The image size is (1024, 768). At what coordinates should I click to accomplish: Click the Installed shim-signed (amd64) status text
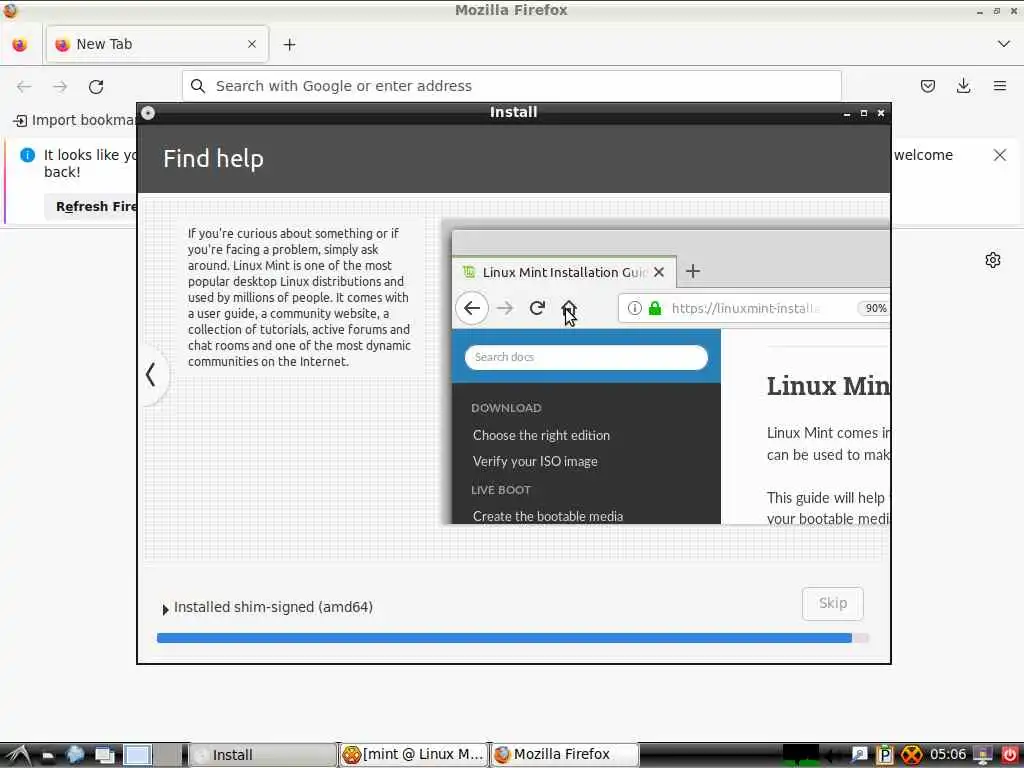[273, 607]
